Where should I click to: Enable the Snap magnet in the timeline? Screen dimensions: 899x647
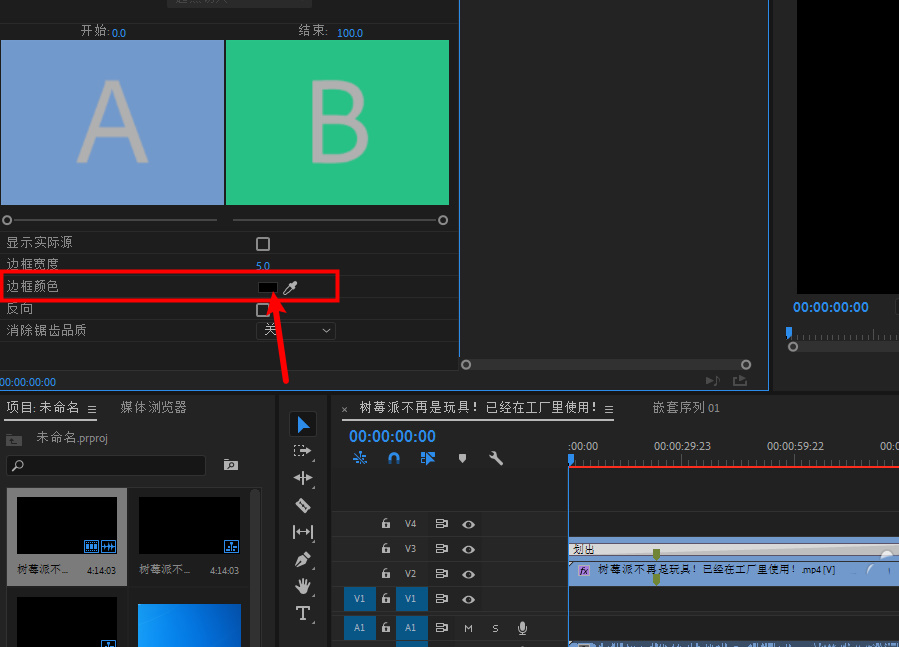393,457
